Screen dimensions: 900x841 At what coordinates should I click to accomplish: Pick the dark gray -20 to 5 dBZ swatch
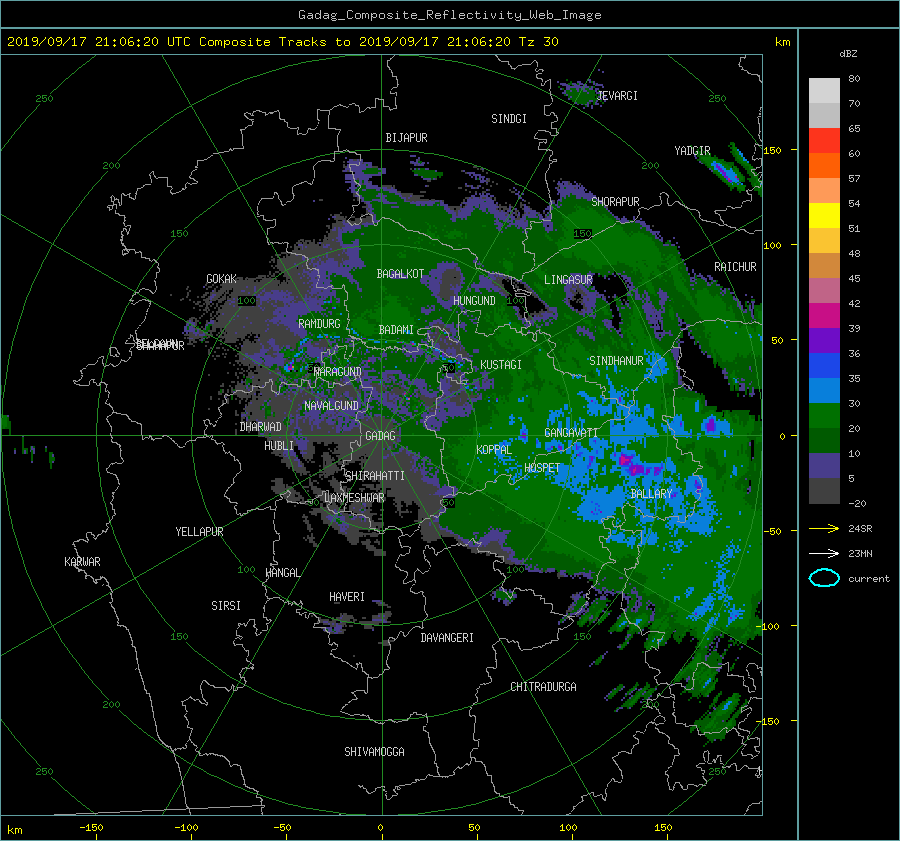(x=824, y=490)
